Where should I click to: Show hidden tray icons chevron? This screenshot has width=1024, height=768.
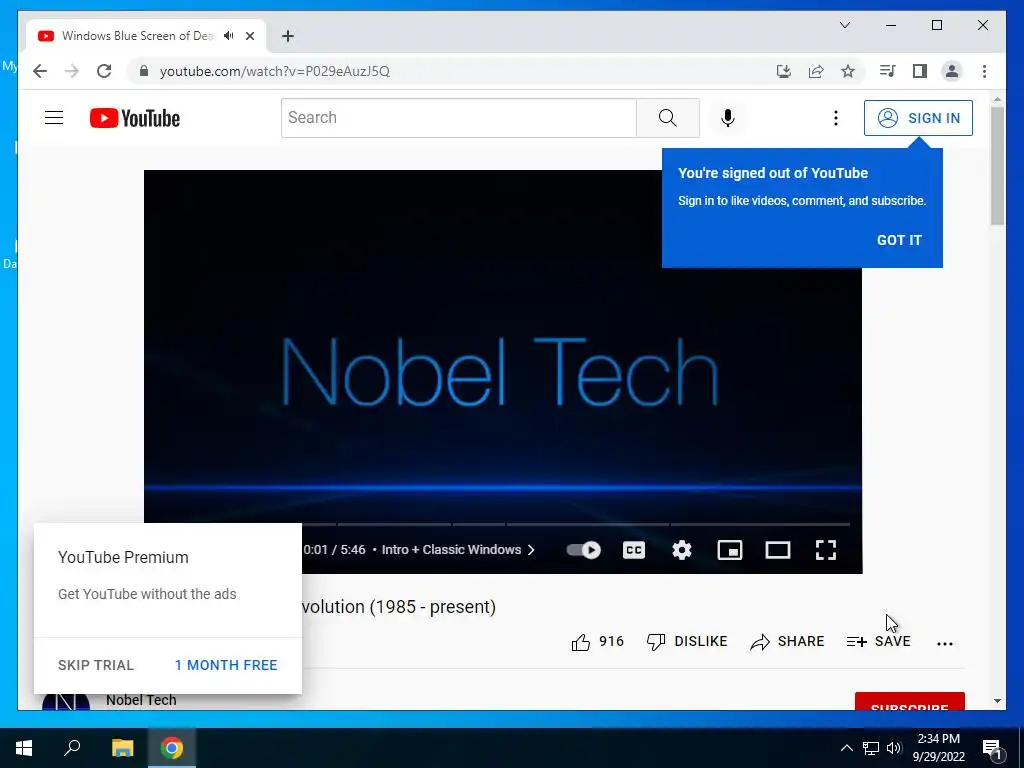[x=846, y=748]
